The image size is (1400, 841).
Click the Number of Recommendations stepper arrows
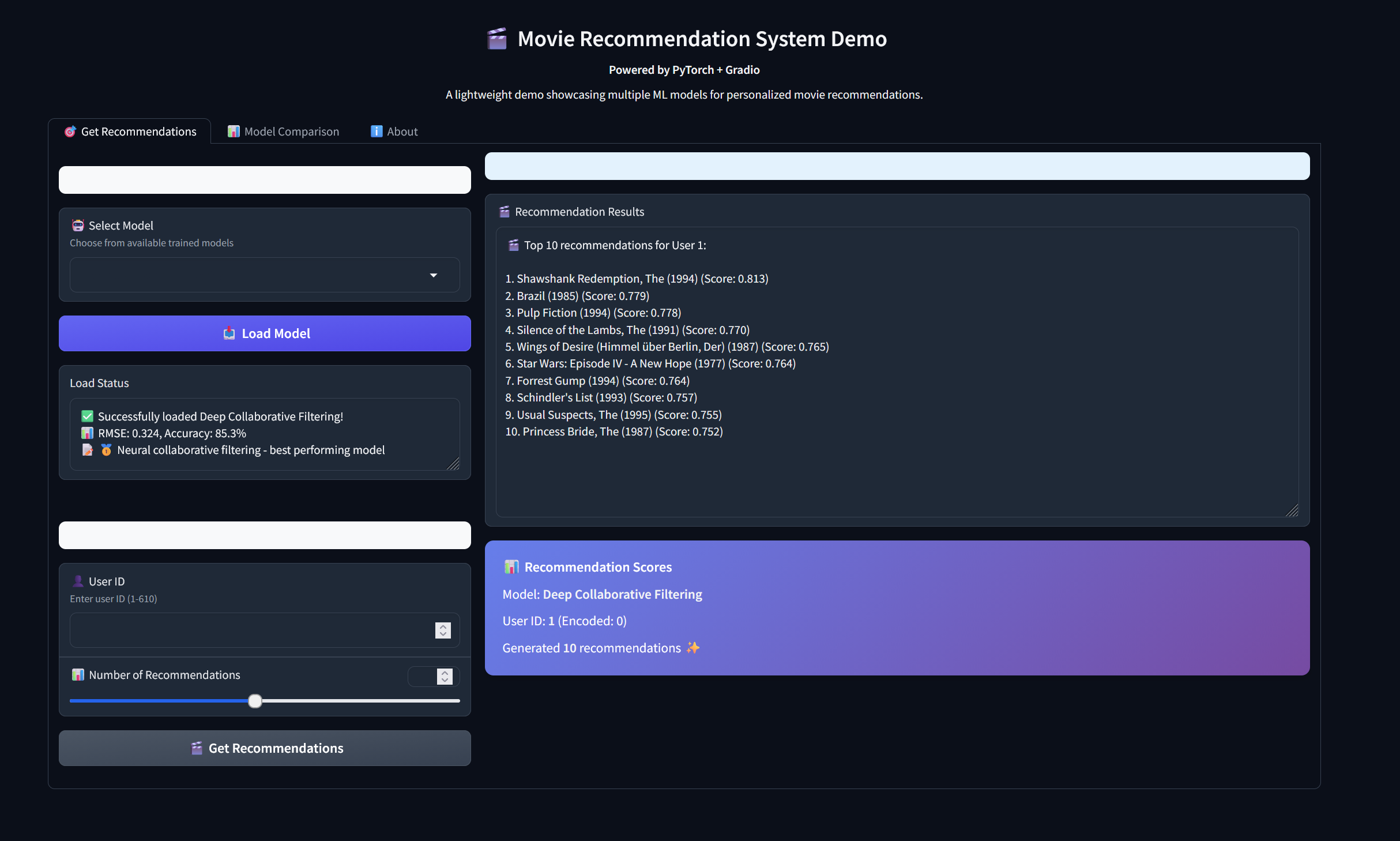click(x=445, y=677)
